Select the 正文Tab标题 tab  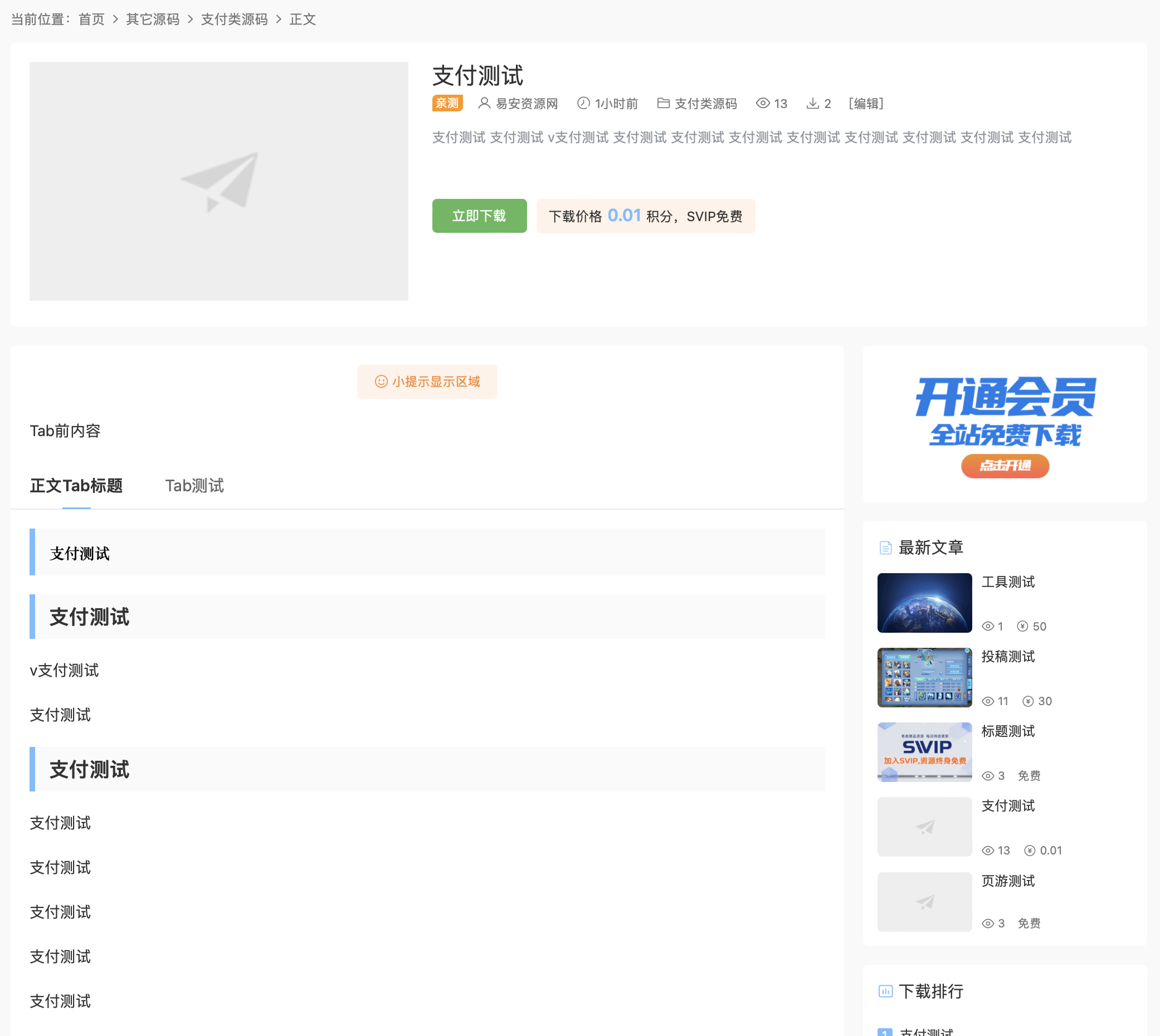tap(76, 486)
